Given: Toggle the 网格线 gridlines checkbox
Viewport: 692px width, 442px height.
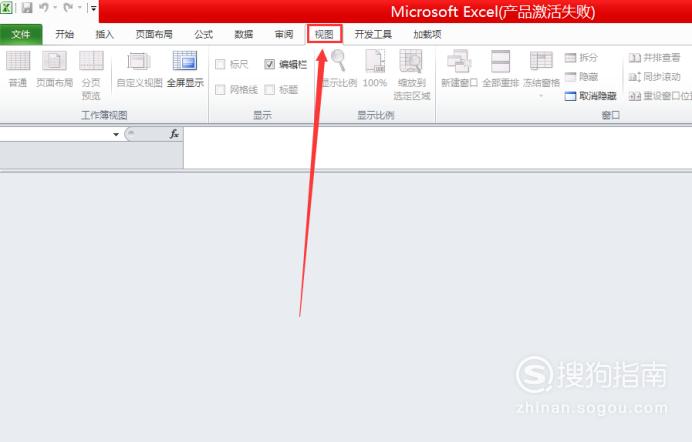Looking at the screenshot, I should click(220, 90).
